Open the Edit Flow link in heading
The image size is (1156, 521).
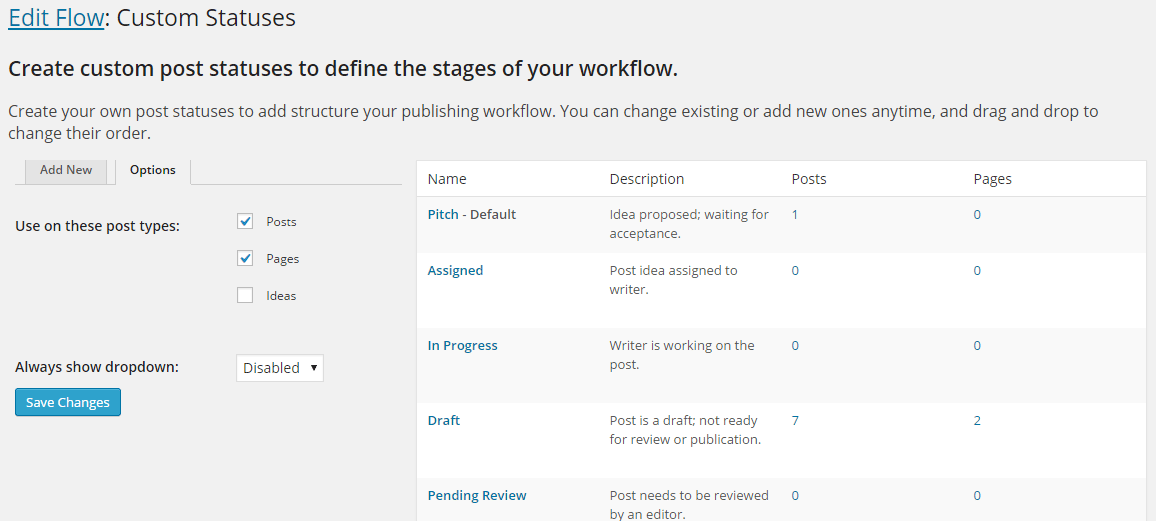point(56,18)
